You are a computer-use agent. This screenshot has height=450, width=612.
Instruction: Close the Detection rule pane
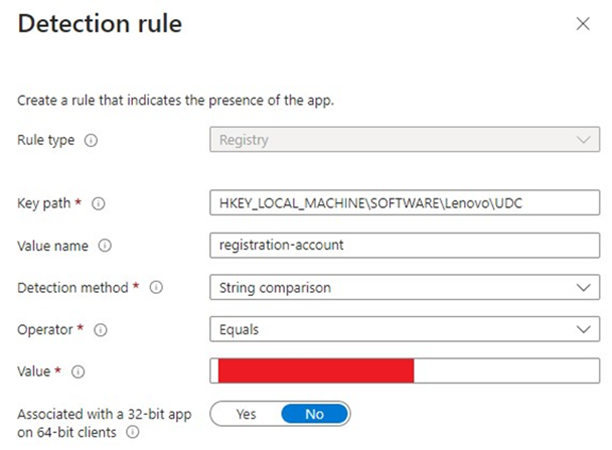coord(582,24)
